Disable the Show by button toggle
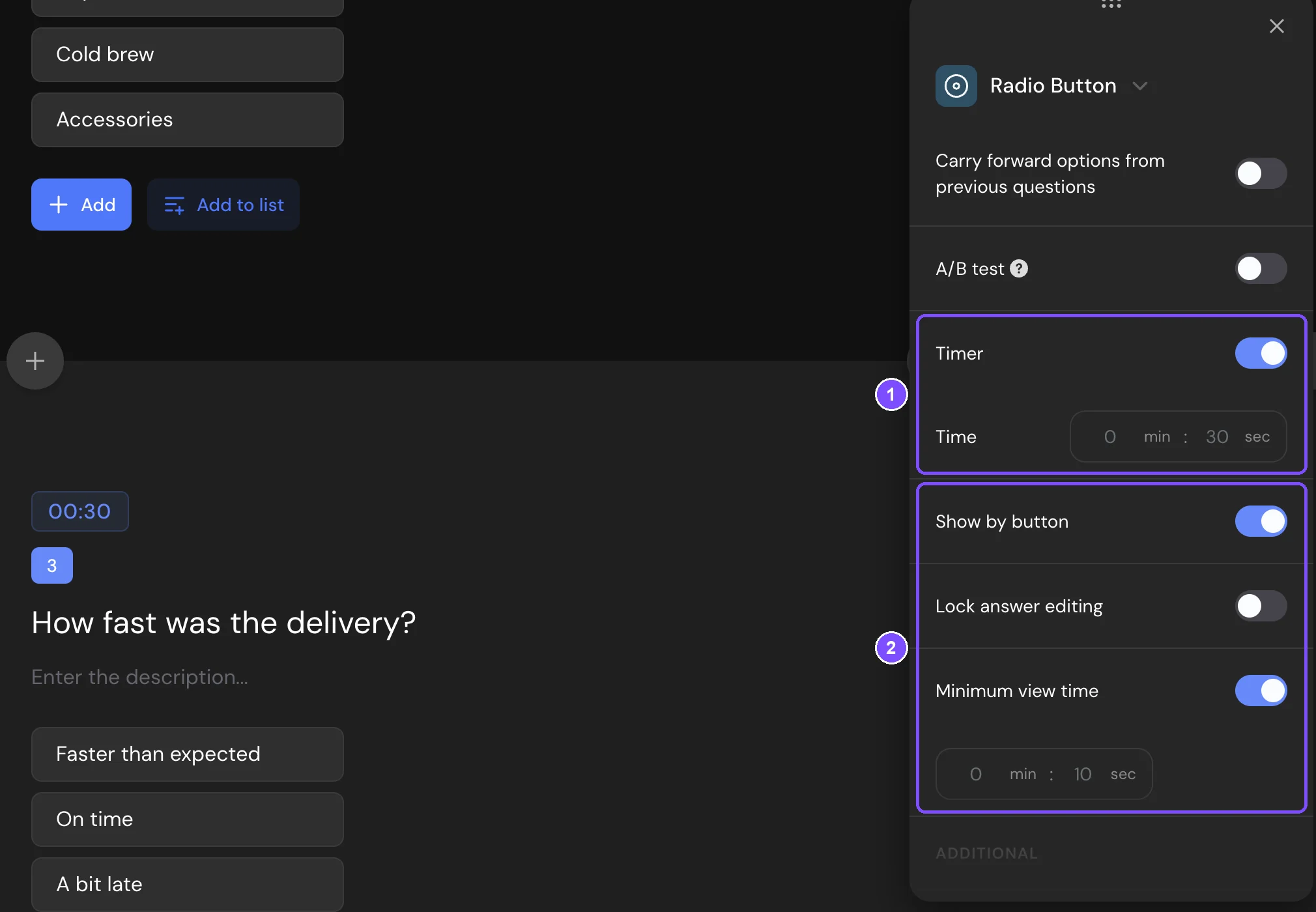Viewport: 1316px width, 912px height. point(1261,521)
